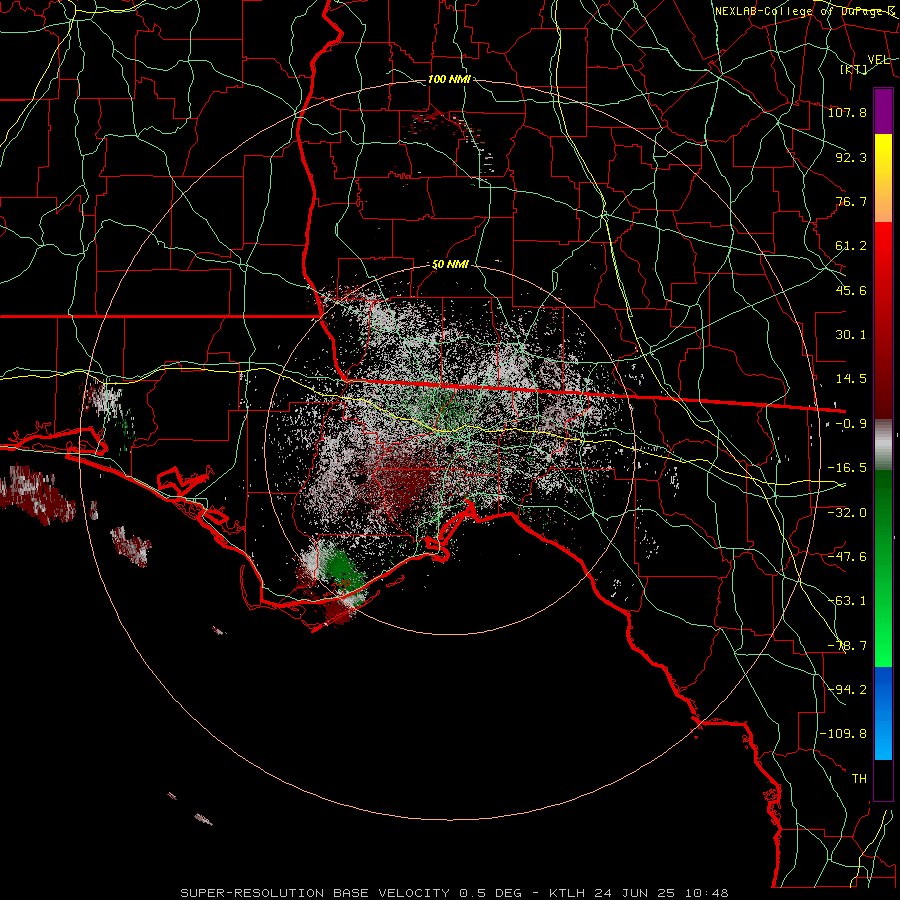Click the blue segment of color bar
Viewport: 900px width, 900px height.
coord(883,713)
